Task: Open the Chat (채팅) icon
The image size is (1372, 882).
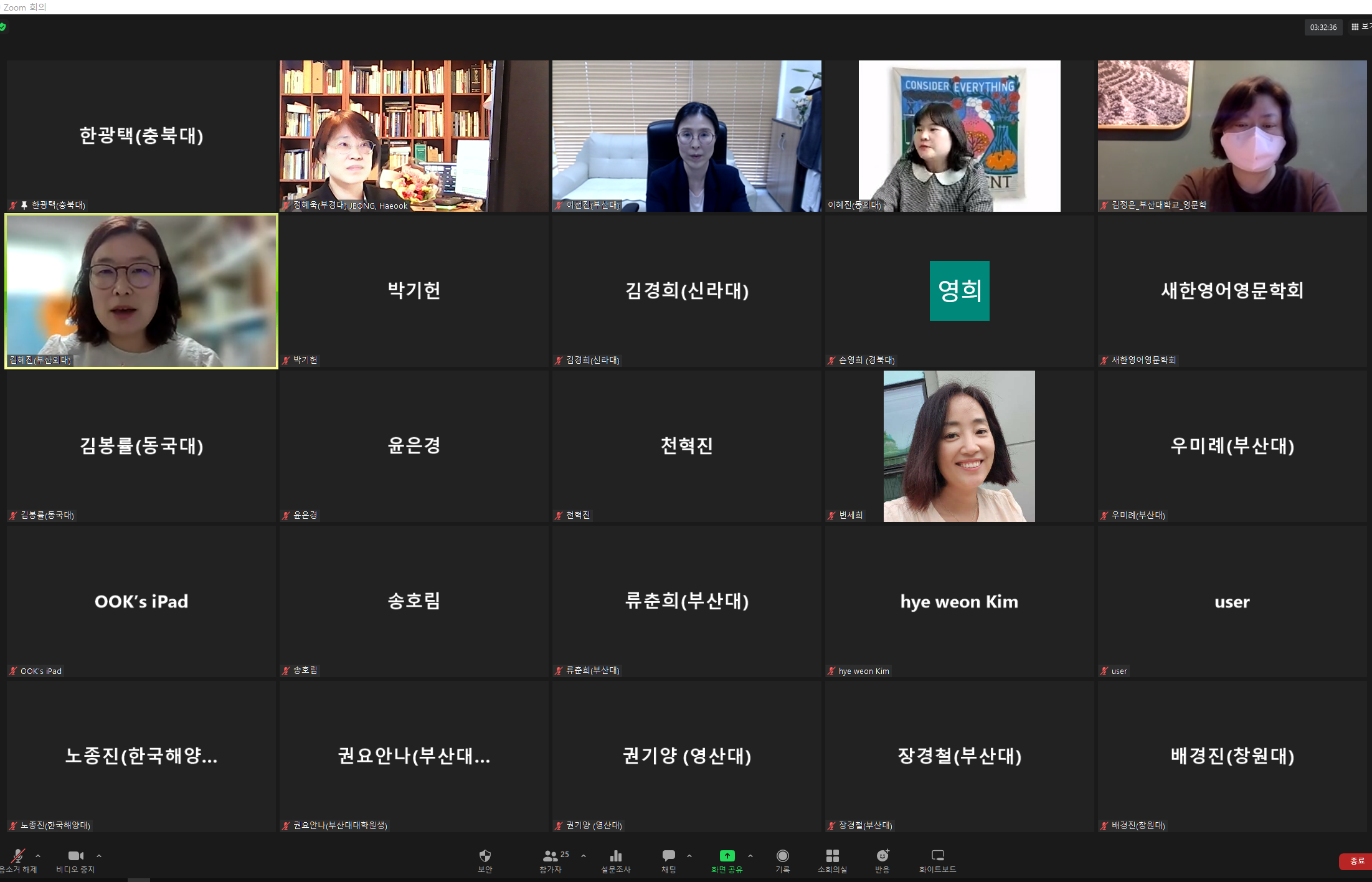Action: coord(668,856)
